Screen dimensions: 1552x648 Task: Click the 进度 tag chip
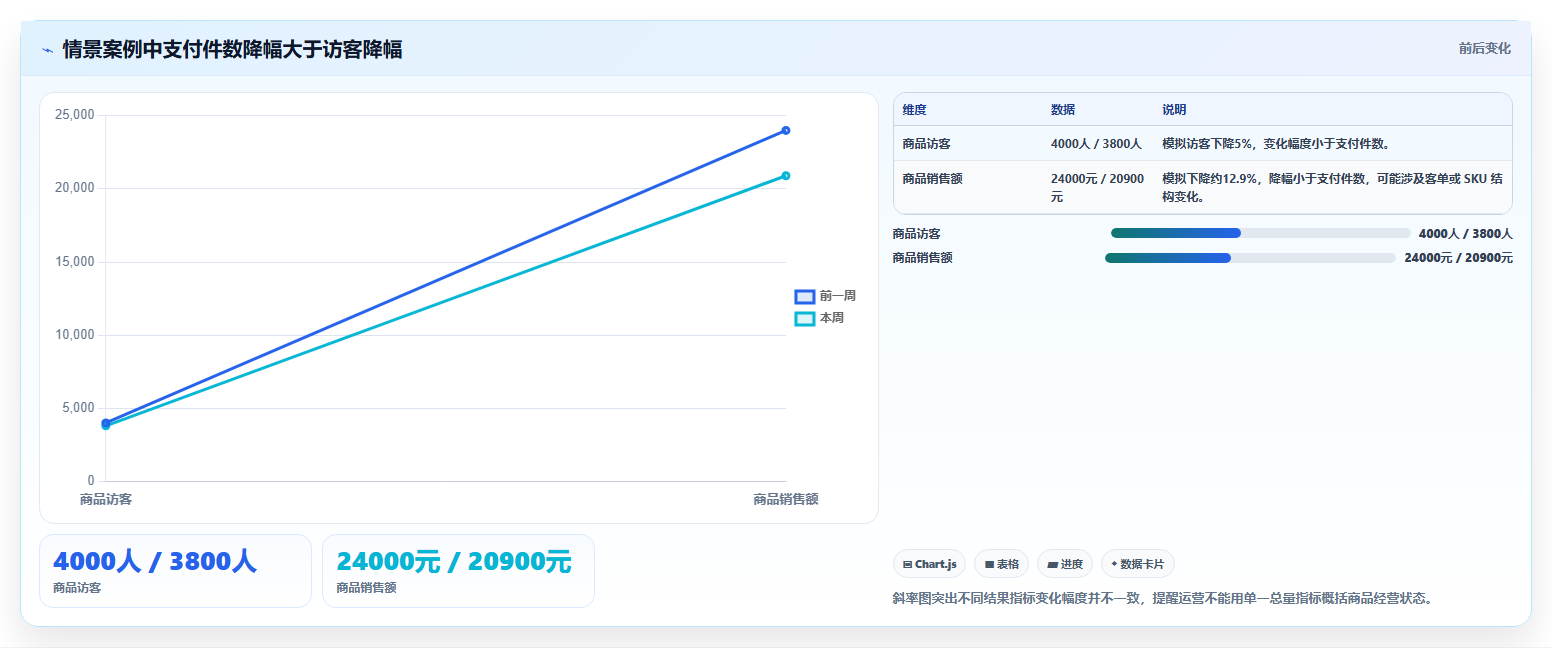coord(1065,564)
